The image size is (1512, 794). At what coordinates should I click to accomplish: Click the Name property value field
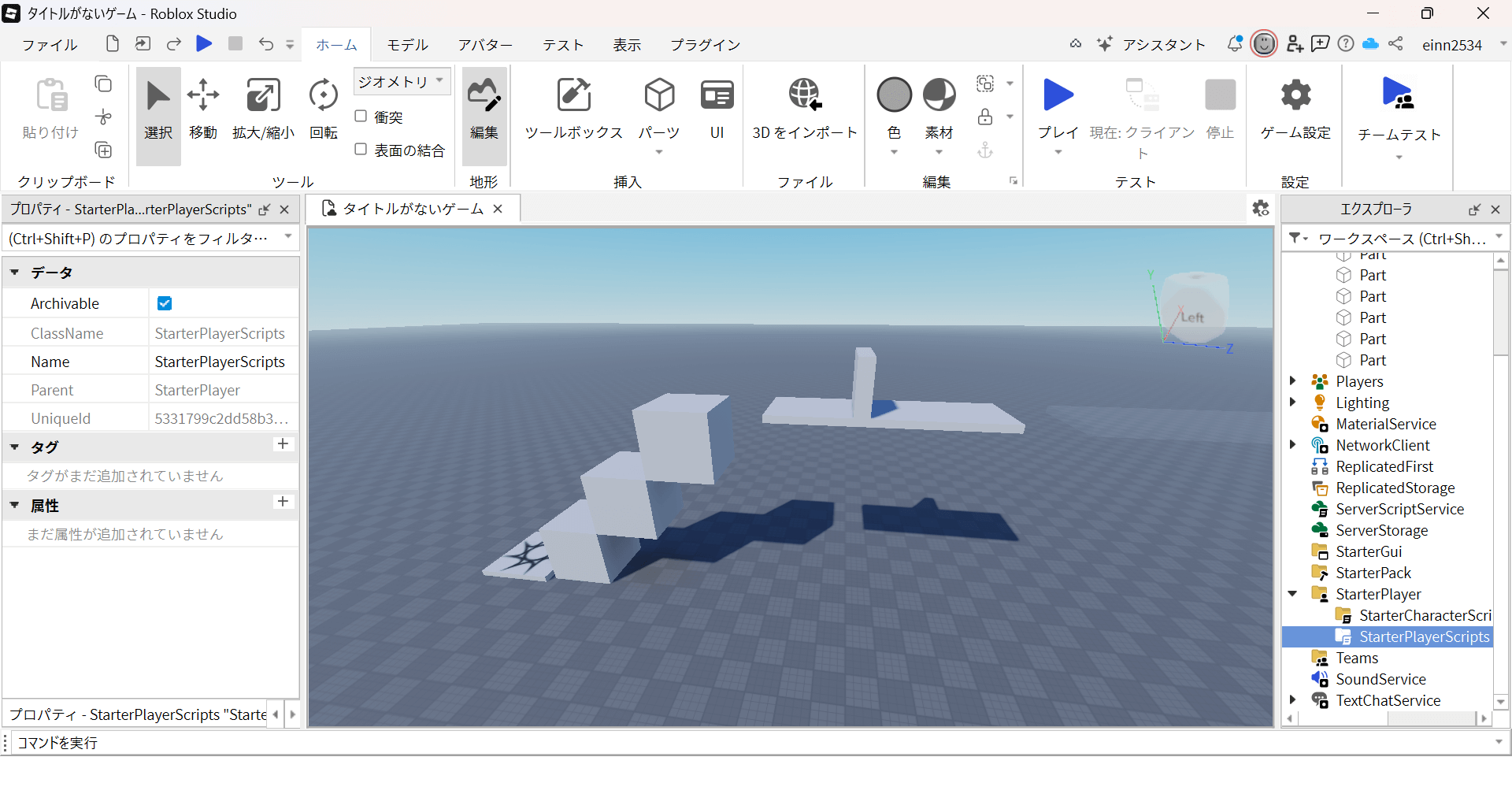(224, 362)
